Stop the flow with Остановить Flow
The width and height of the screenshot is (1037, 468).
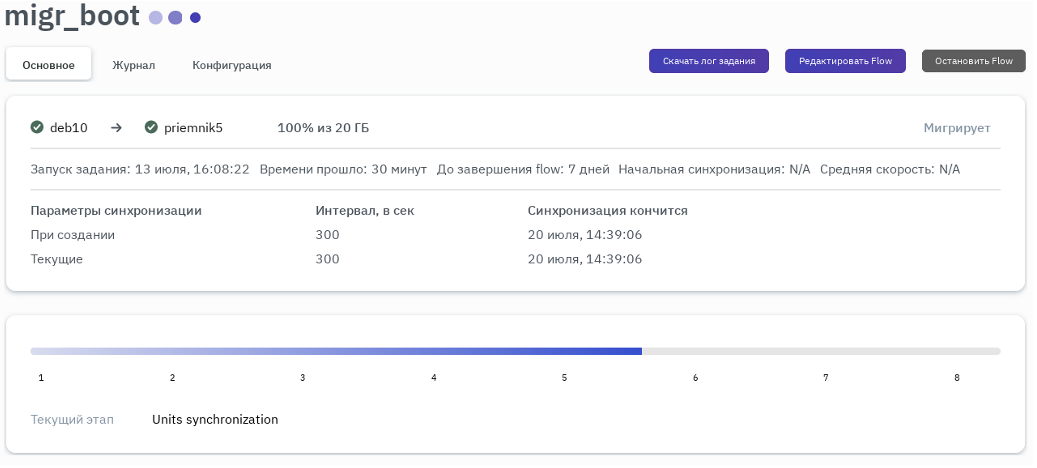973,61
